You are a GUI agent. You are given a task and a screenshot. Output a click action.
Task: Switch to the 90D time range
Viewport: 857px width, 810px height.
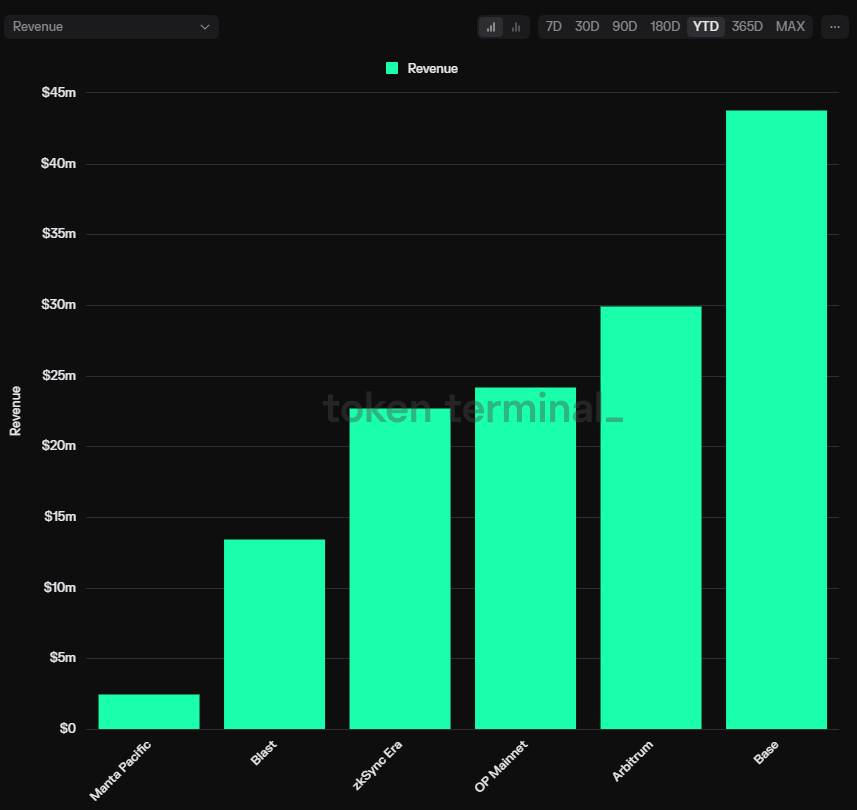pos(625,27)
